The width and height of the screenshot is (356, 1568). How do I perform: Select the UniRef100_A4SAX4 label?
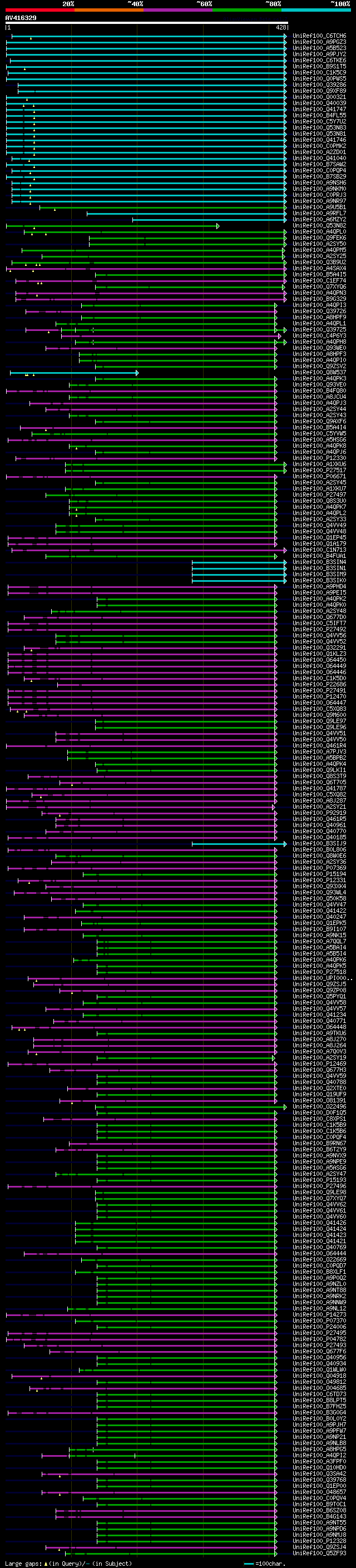point(319,269)
